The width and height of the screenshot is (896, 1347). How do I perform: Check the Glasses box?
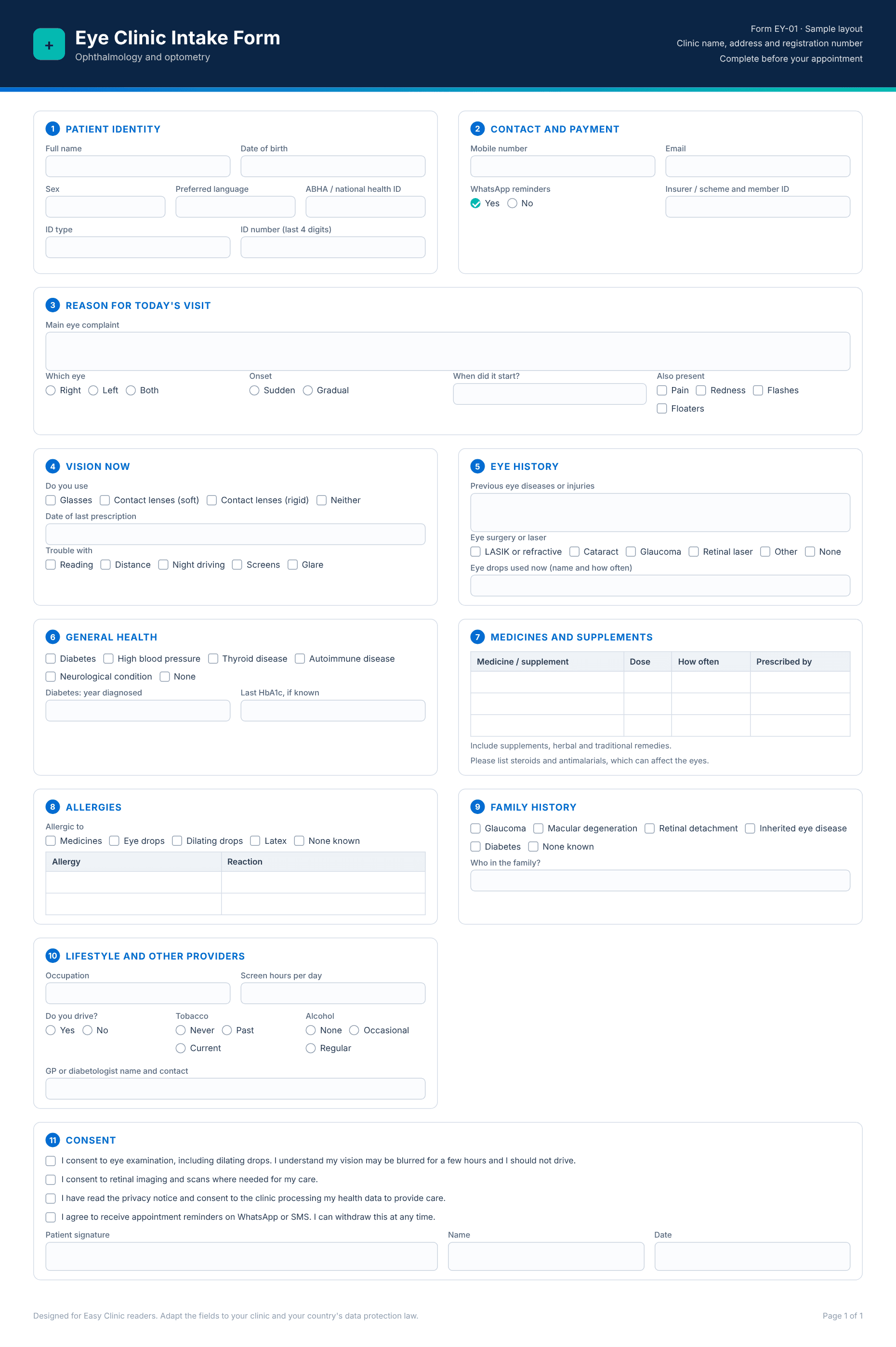coord(51,500)
